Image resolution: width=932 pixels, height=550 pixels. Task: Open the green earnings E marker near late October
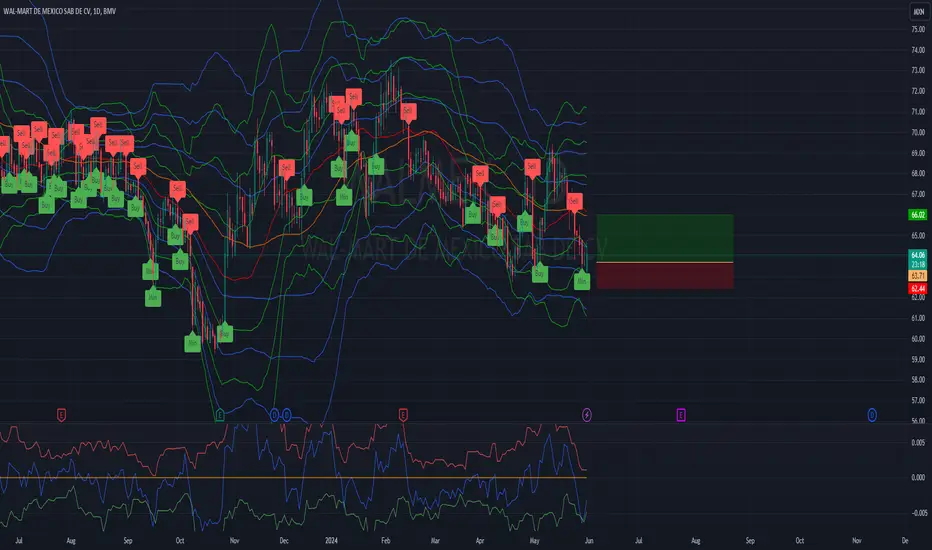[220, 414]
